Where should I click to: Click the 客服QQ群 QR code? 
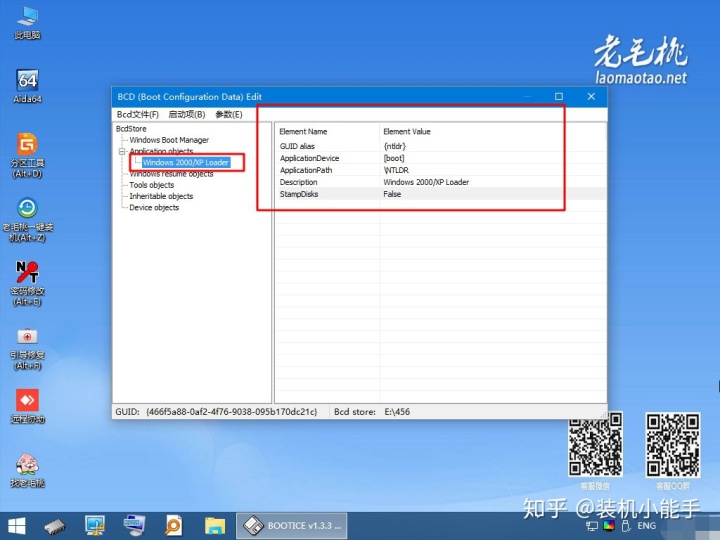(673, 444)
